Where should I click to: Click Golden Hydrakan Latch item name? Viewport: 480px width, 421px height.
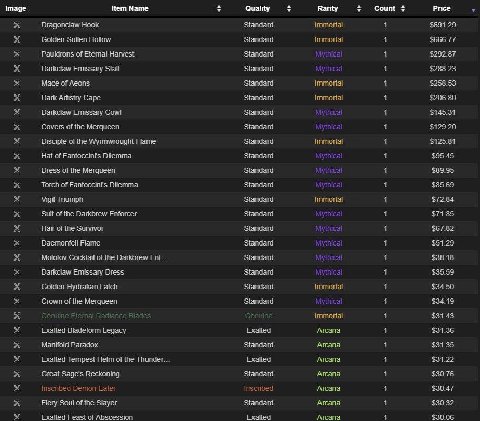[79, 287]
